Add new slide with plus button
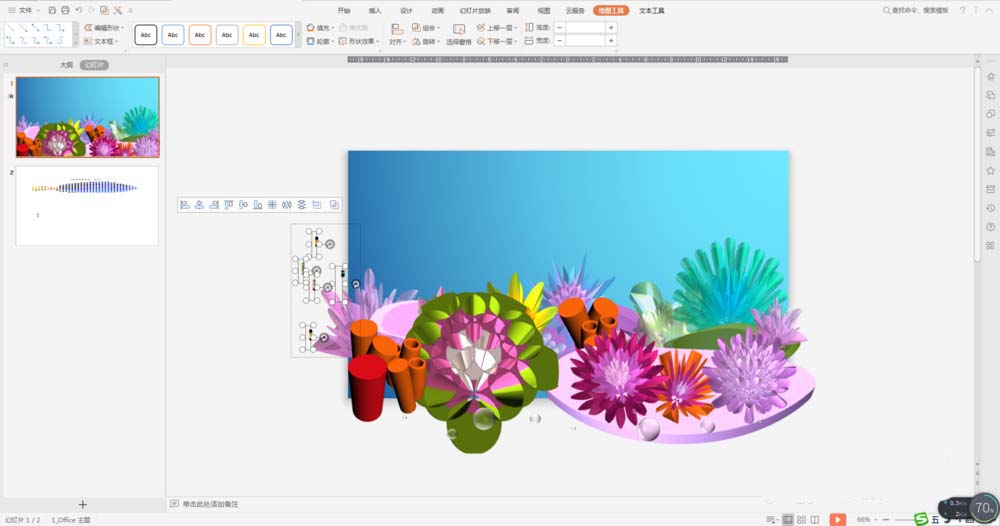 82,504
